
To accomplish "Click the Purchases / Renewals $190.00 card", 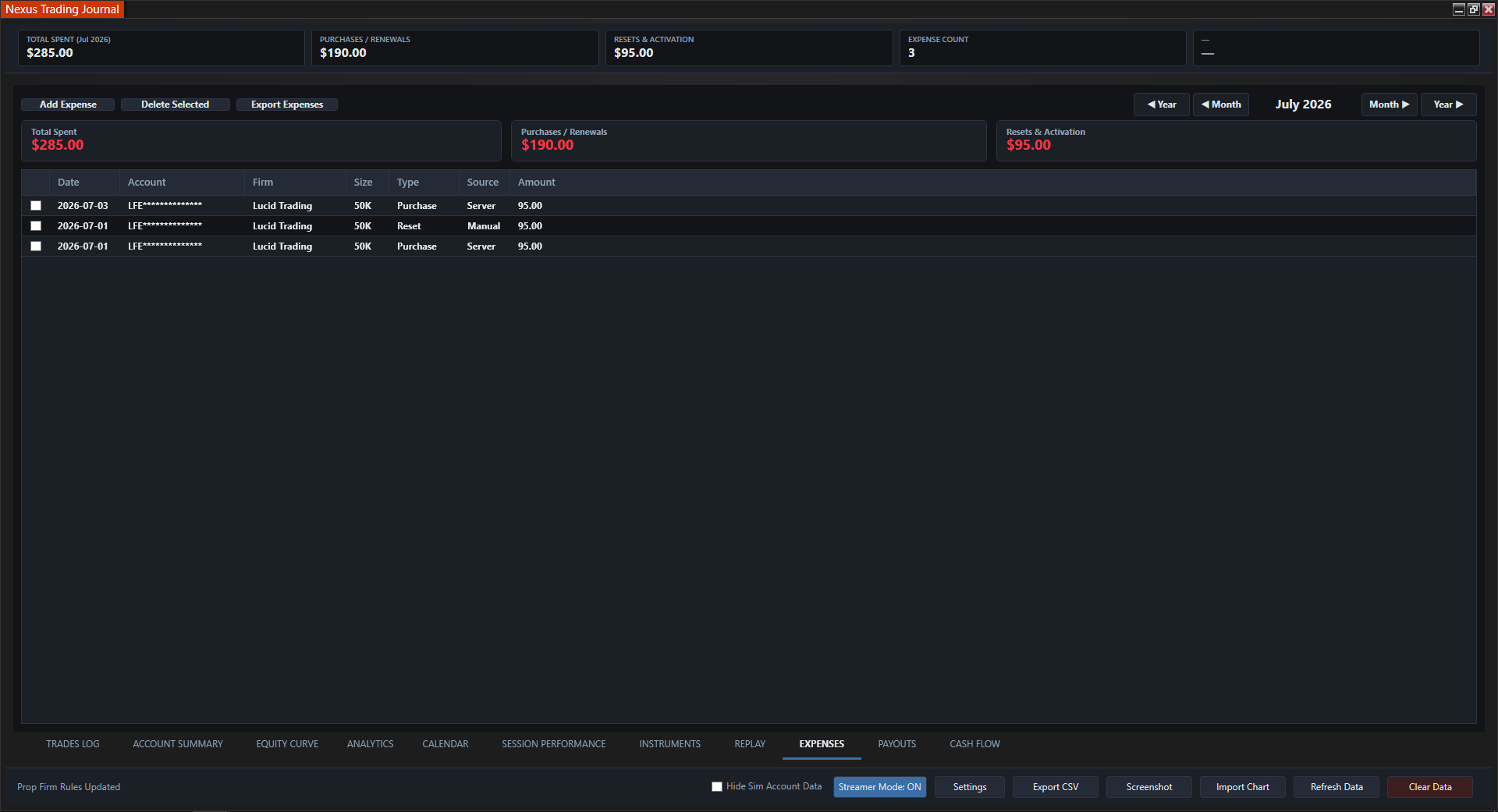I will (x=748, y=140).
